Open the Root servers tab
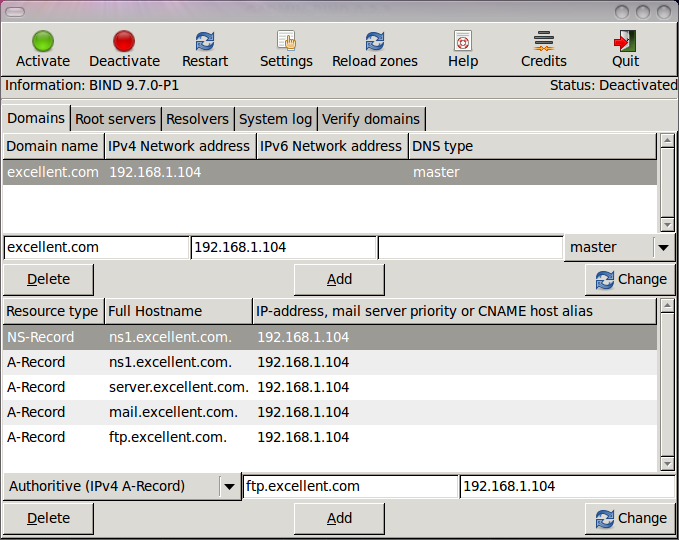Screen dimensions: 679x540 coord(115,119)
